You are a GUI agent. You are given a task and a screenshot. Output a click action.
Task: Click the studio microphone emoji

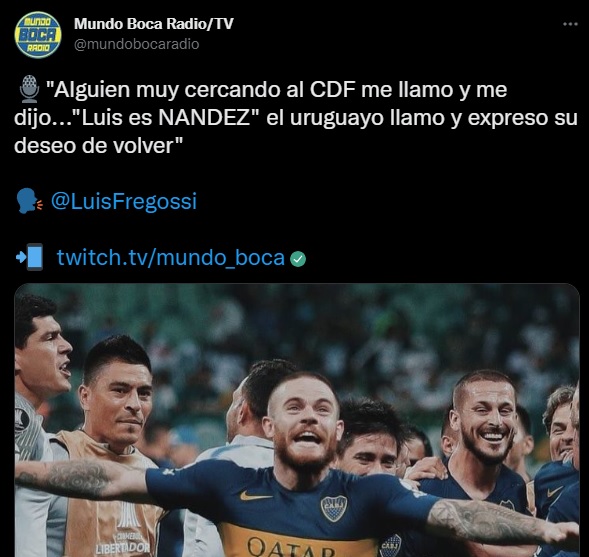pyautogui.click(x=29, y=89)
